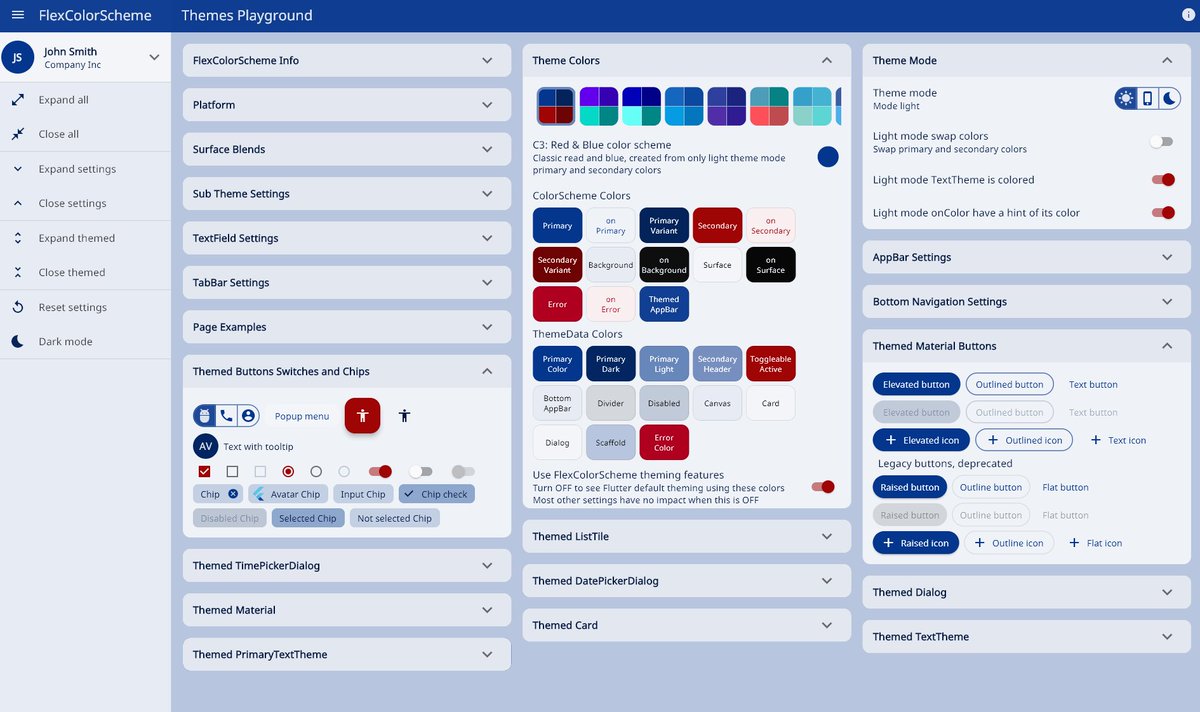Uncheck the red checked checkbox
Viewport: 1200px width, 712px height.
point(205,471)
